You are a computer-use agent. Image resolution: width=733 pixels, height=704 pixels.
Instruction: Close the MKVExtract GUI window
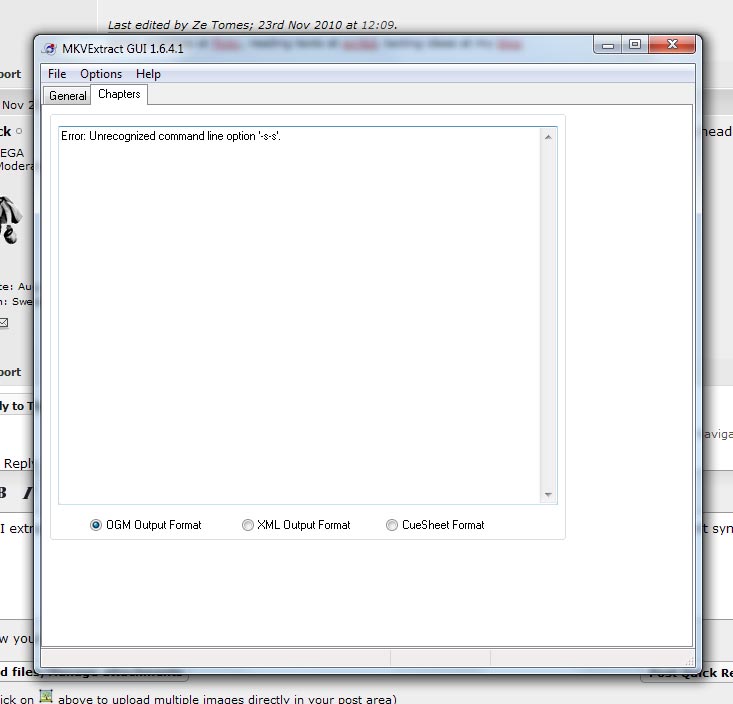coord(672,44)
